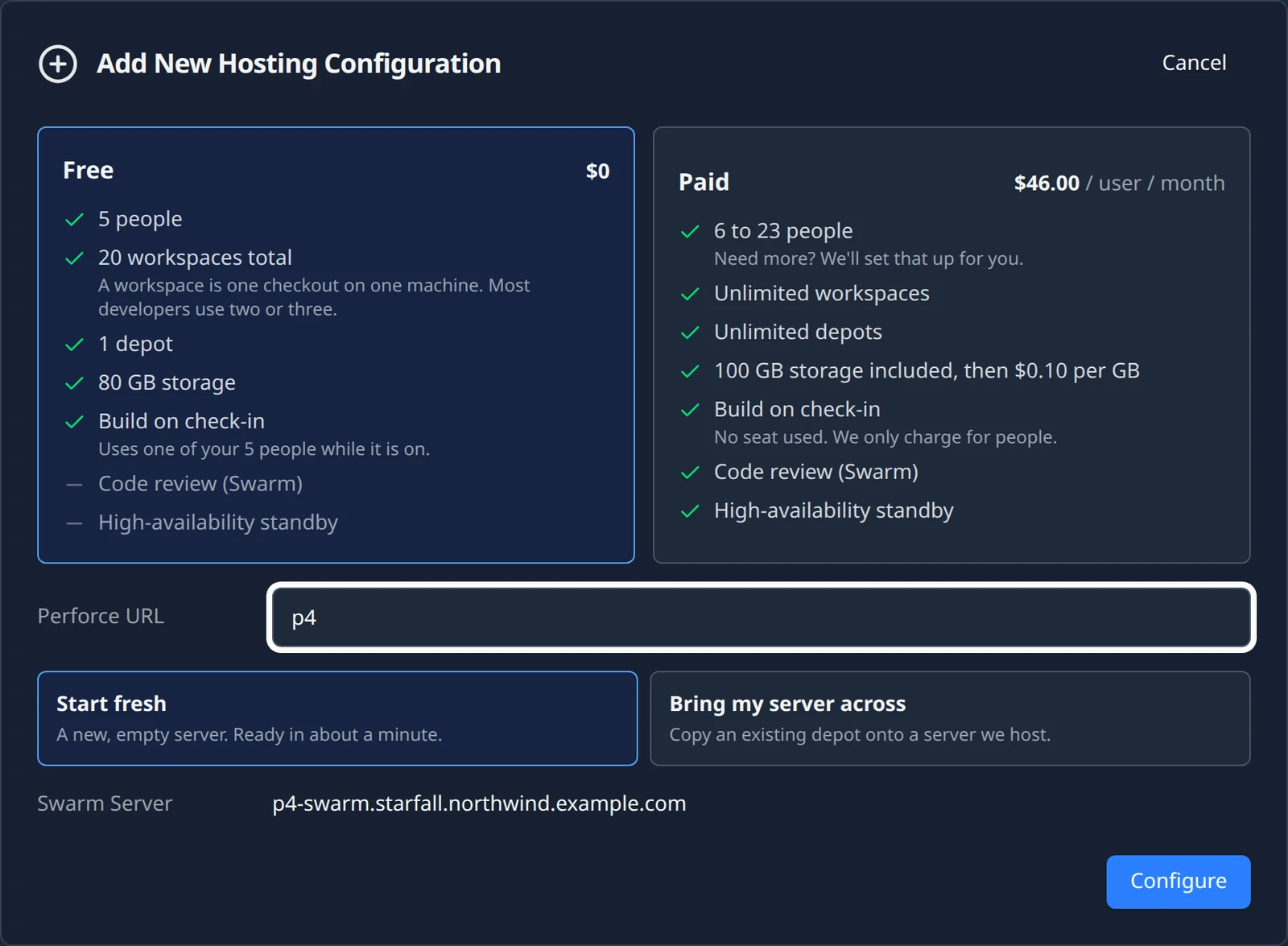
Task: Click the 'A workspace is one checkout' explanation
Action: click(314, 297)
